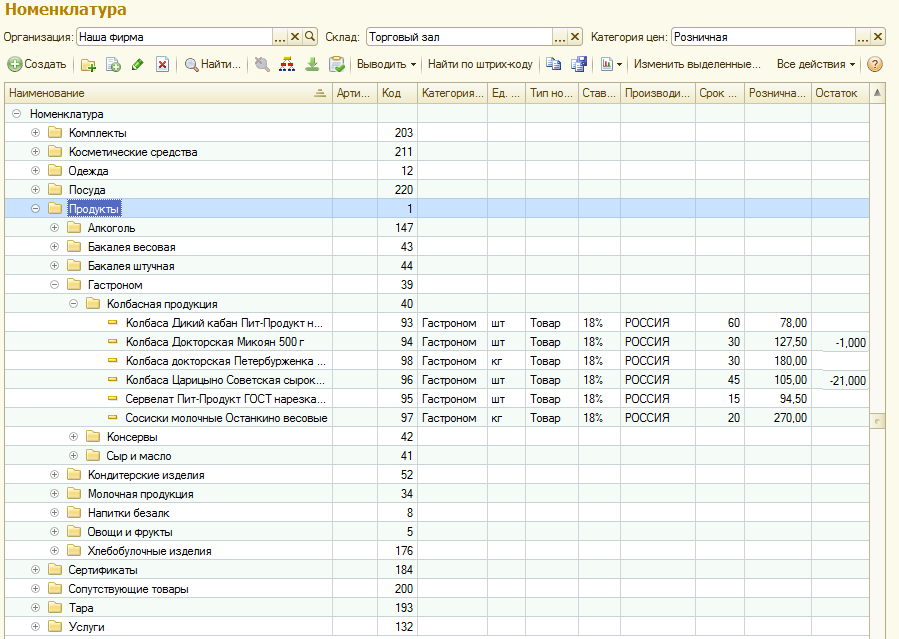899x639 pixels.
Task: Select Колбаса докторская Петербурженка item
Action: point(437,360)
